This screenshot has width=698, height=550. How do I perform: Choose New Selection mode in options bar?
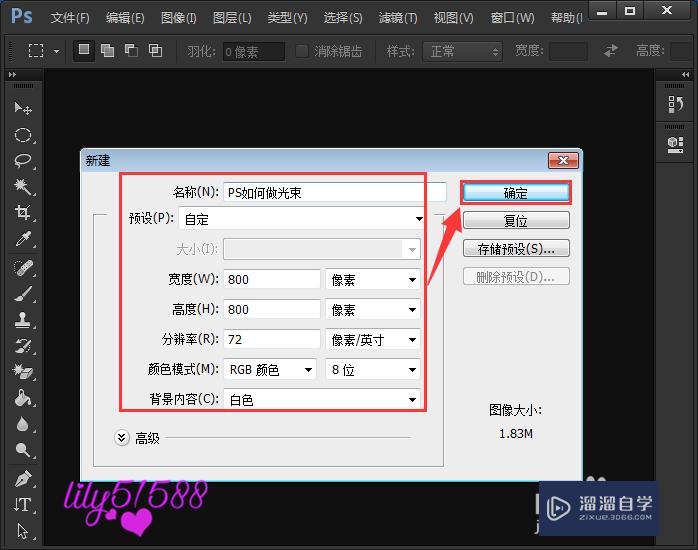(x=84, y=50)
